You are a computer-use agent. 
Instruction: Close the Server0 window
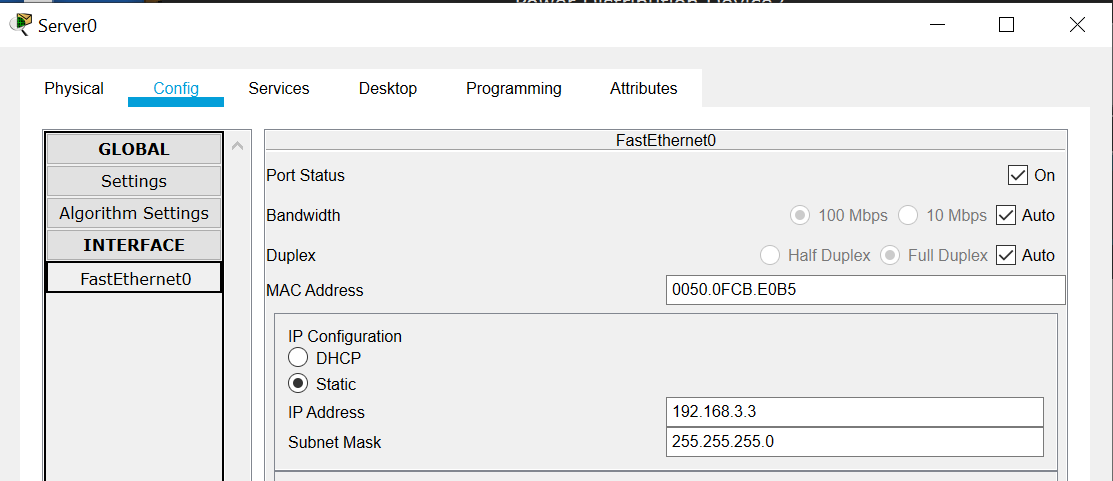[1077, 25]
